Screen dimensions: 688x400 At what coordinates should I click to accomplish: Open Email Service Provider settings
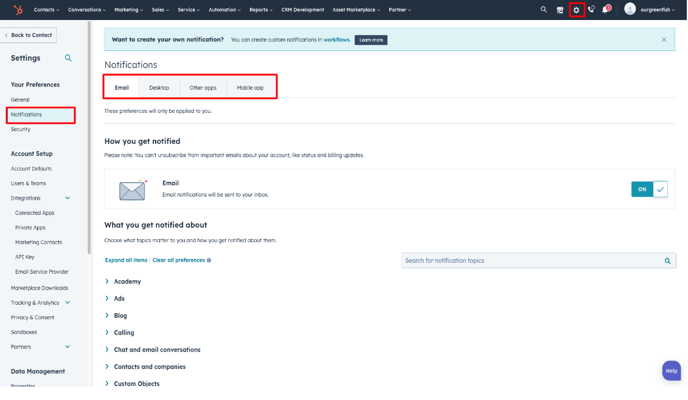pyautogui.click(x=42, y=272)
